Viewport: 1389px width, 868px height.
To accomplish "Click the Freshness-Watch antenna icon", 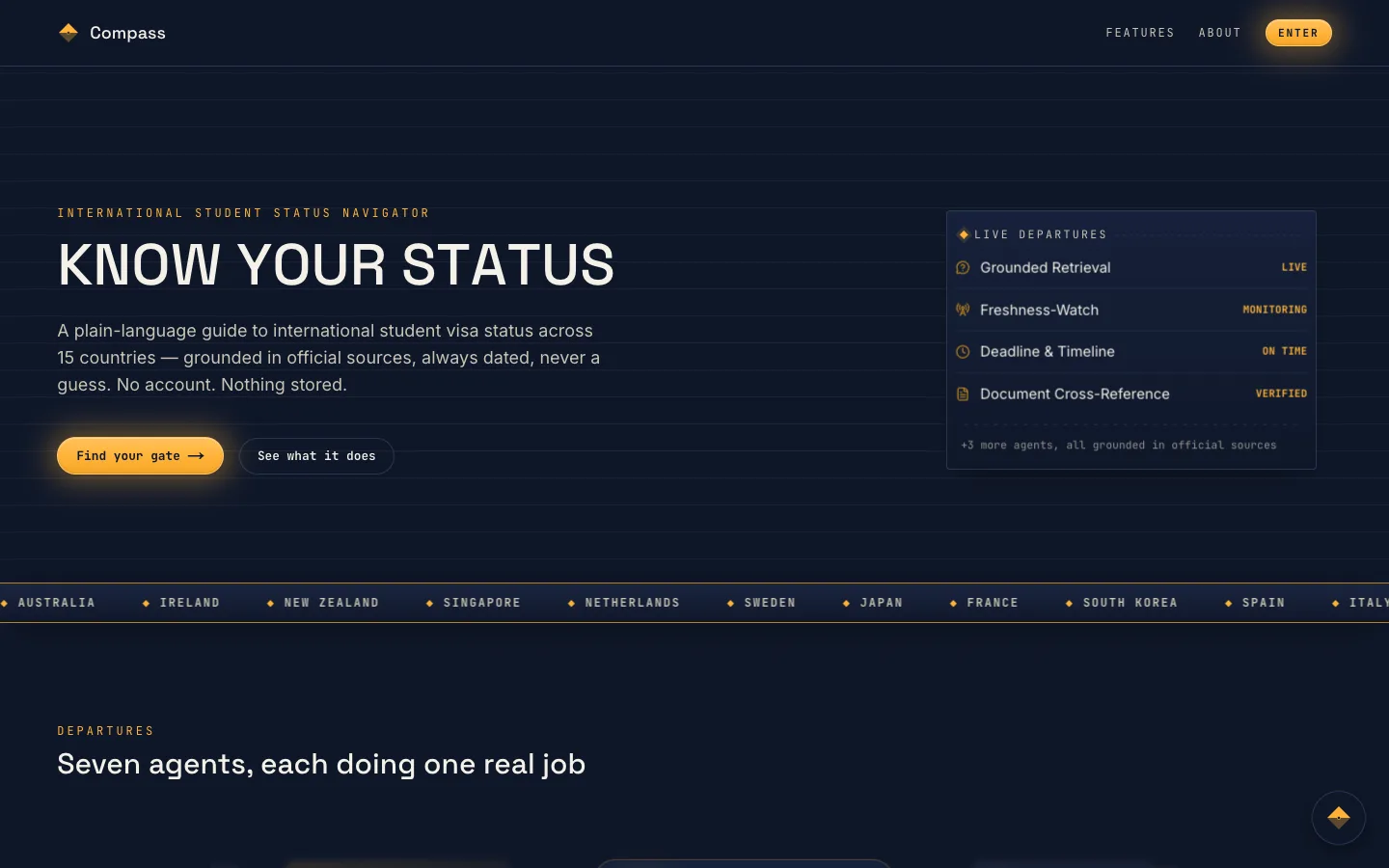I will (x=963, y=310).
